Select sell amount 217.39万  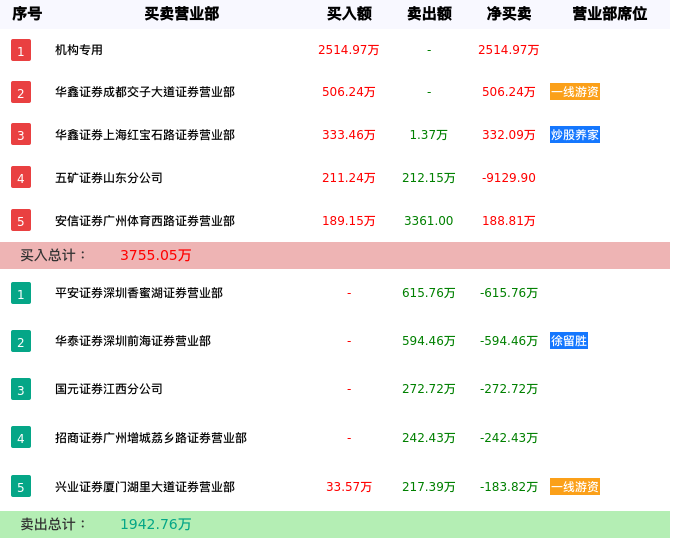click(x=429, y=487)
